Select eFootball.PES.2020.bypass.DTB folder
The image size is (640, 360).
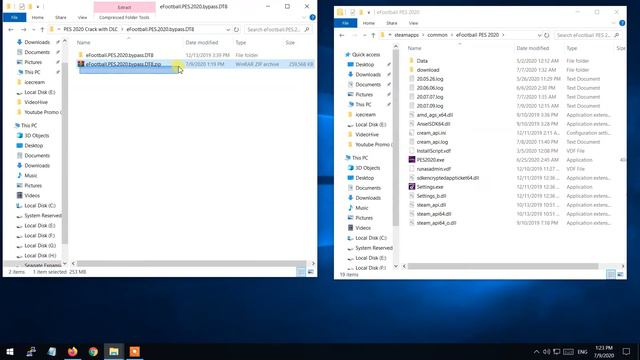coord(119,55)
